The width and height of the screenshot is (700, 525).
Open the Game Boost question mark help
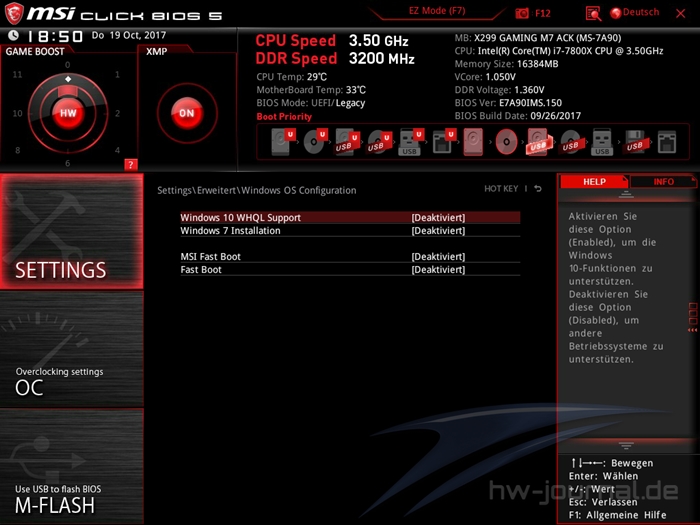(130, 165)
